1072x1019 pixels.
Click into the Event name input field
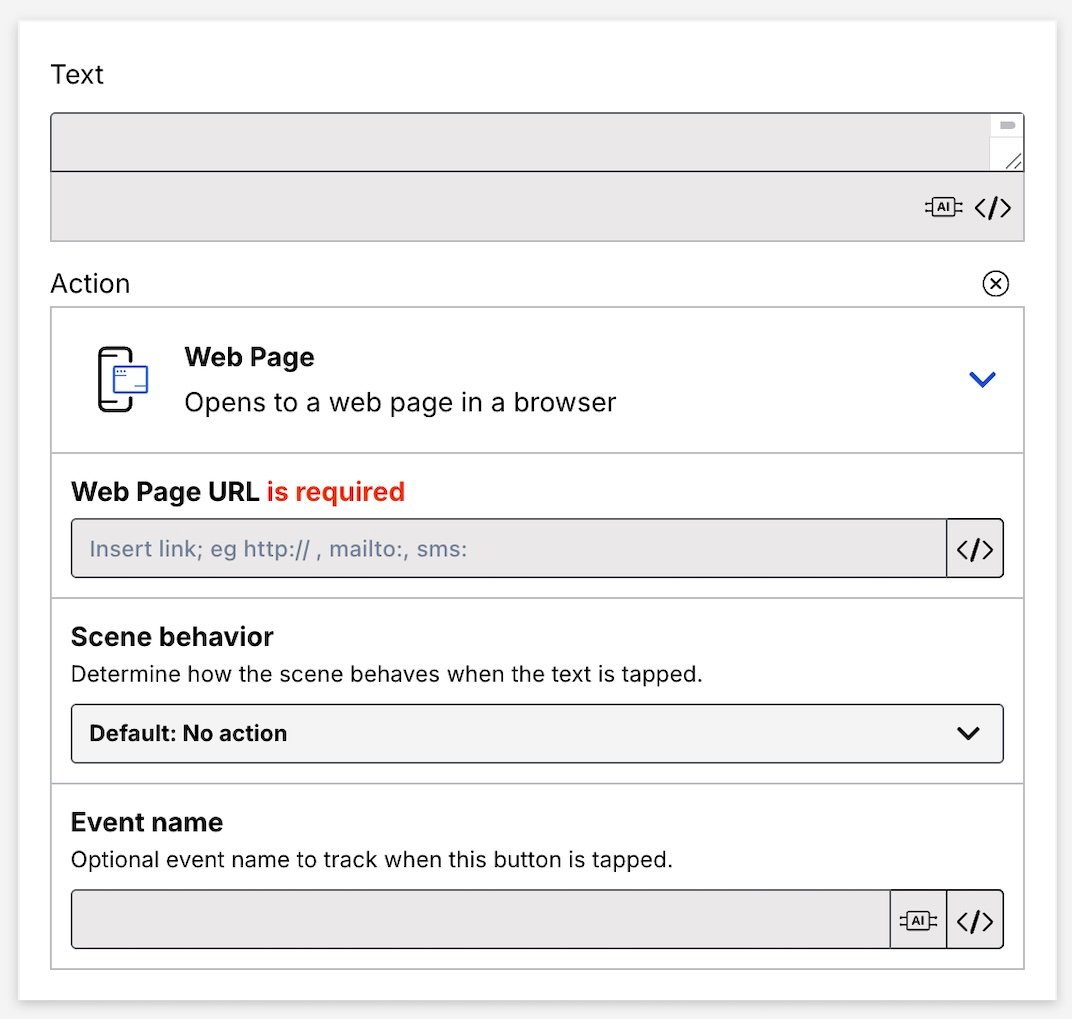pyautogui.click(x=480, y=920)
